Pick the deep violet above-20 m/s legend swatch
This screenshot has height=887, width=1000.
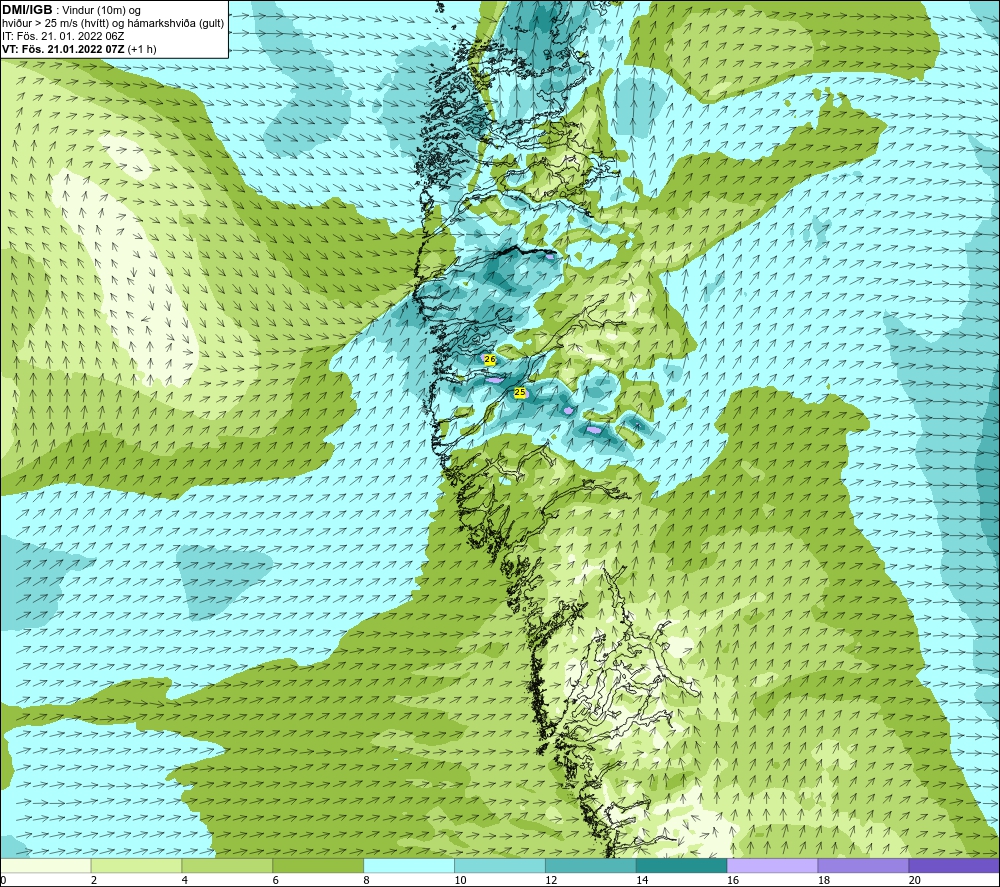[x=954, y=865]
